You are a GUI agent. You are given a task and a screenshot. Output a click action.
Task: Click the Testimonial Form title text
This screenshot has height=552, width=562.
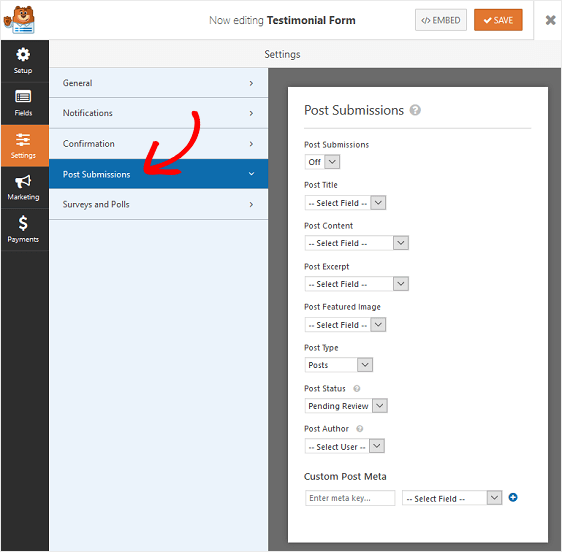[311, 20]
